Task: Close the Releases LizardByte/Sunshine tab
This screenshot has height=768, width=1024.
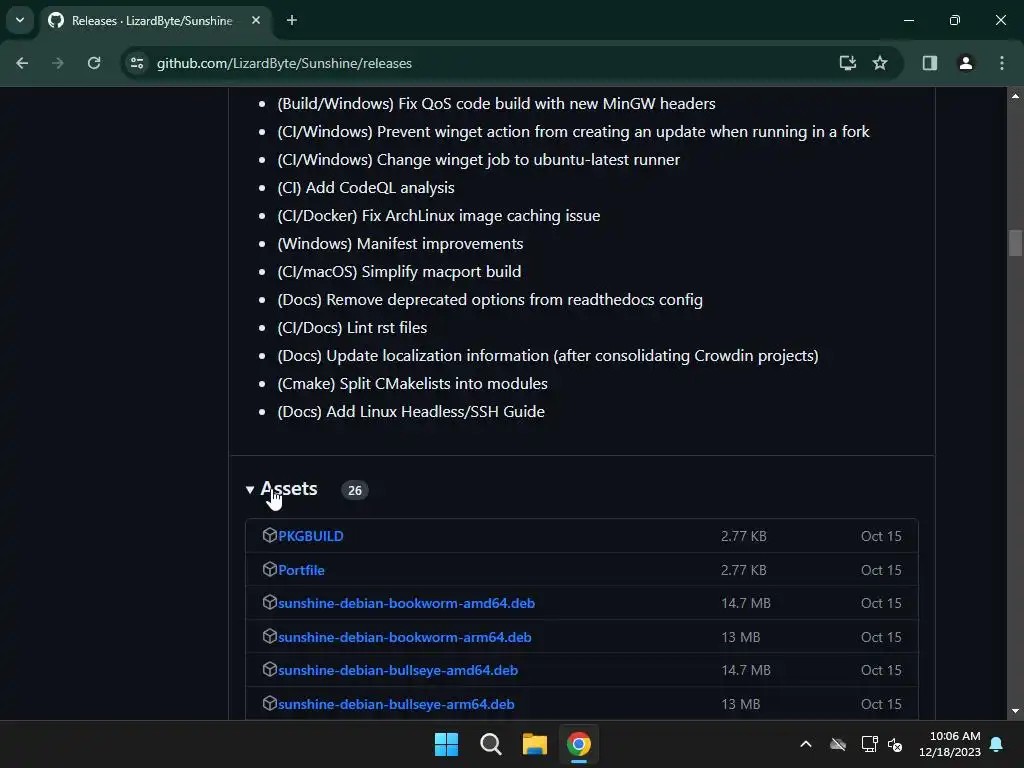Action: click(256, 20)
